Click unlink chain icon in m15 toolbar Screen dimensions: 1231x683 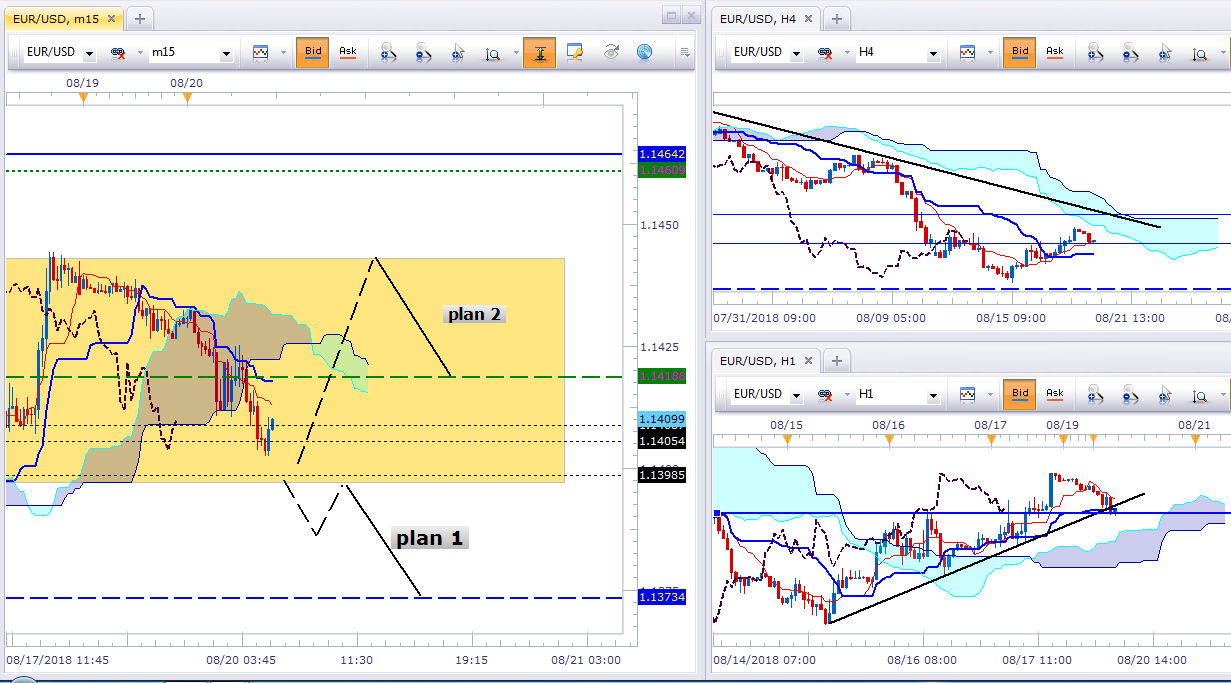tap(118, 52)
